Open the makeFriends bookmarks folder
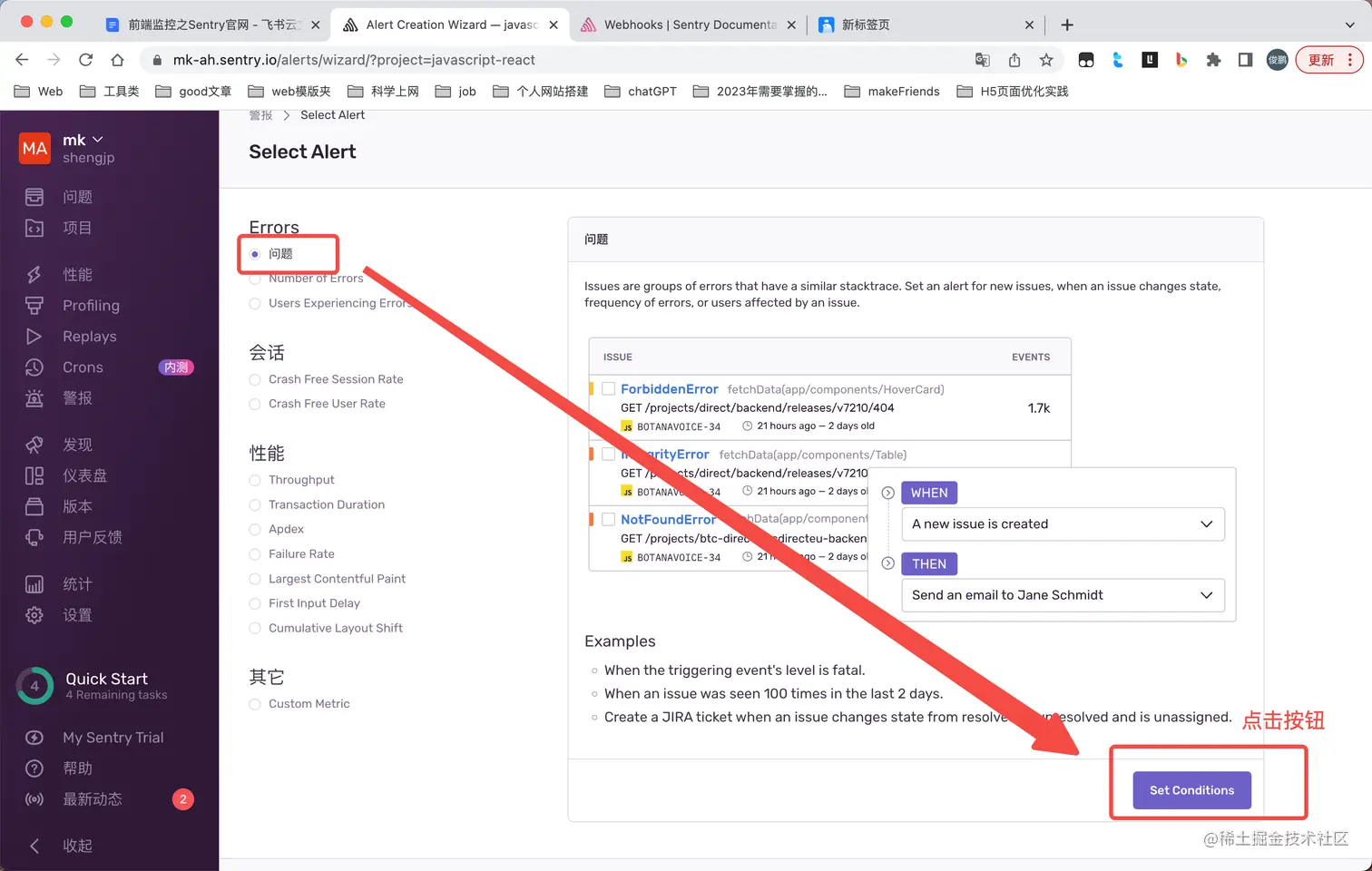This screenshot has height=871, width=1372. (x=892, y=91)
